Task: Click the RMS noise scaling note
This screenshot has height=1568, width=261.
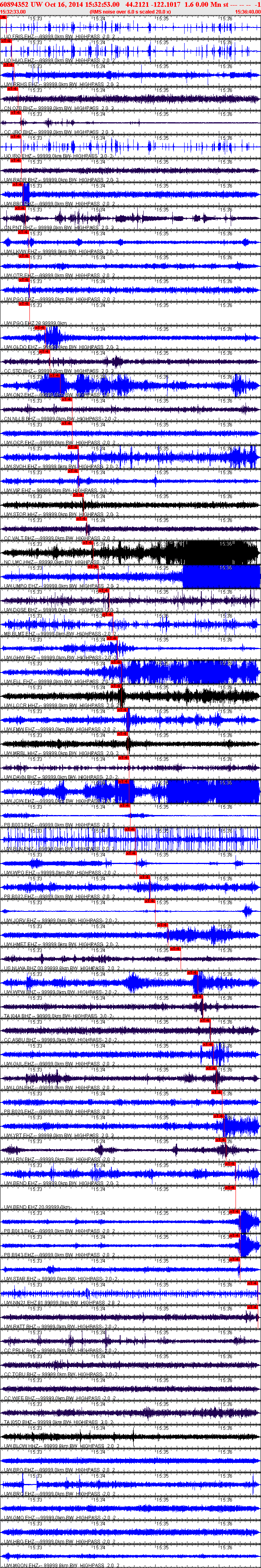Action: [130, 12]
